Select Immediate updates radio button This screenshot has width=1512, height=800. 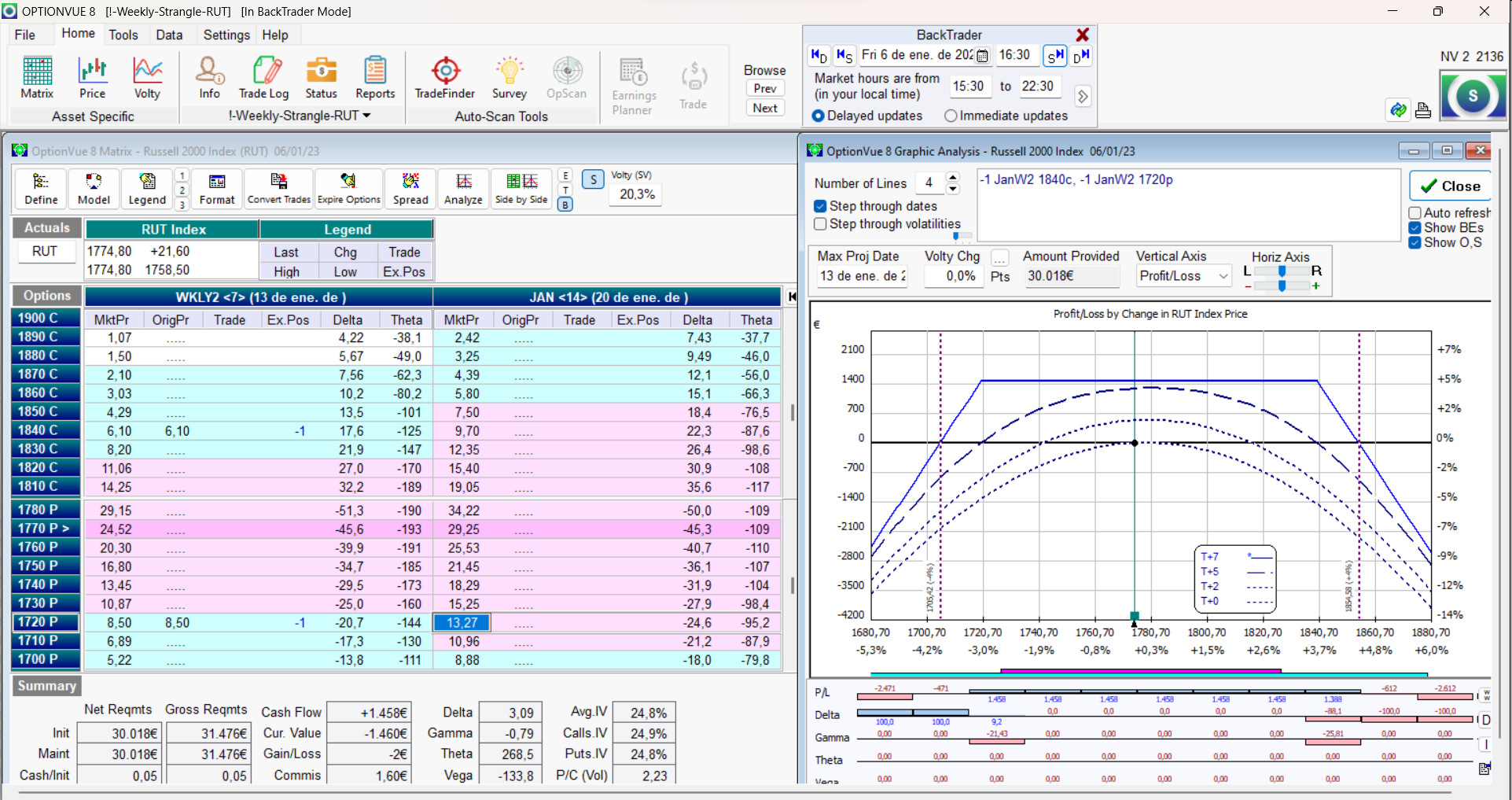951,116
